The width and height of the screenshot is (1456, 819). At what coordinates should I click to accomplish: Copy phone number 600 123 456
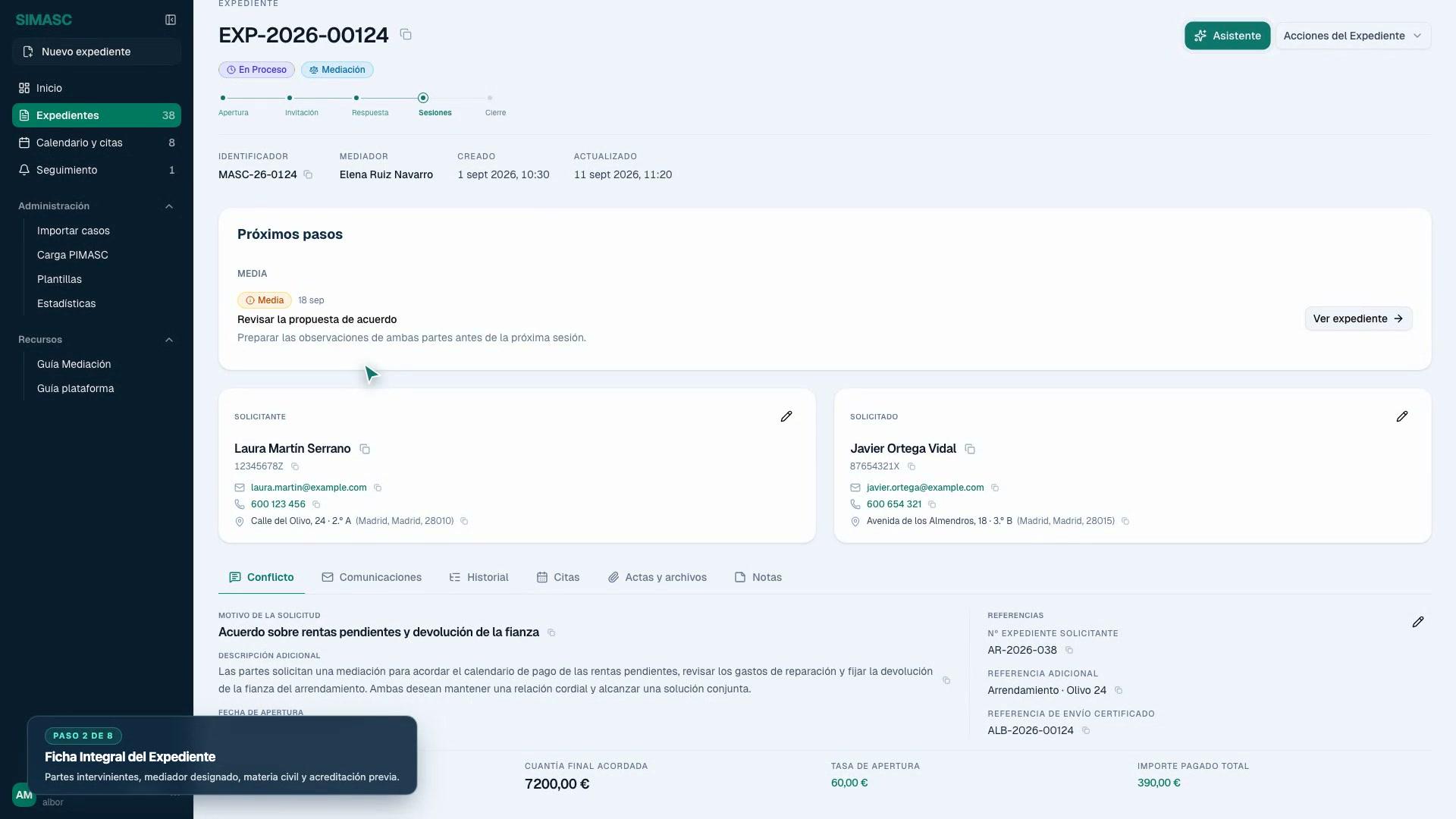(x=317, y=504)
